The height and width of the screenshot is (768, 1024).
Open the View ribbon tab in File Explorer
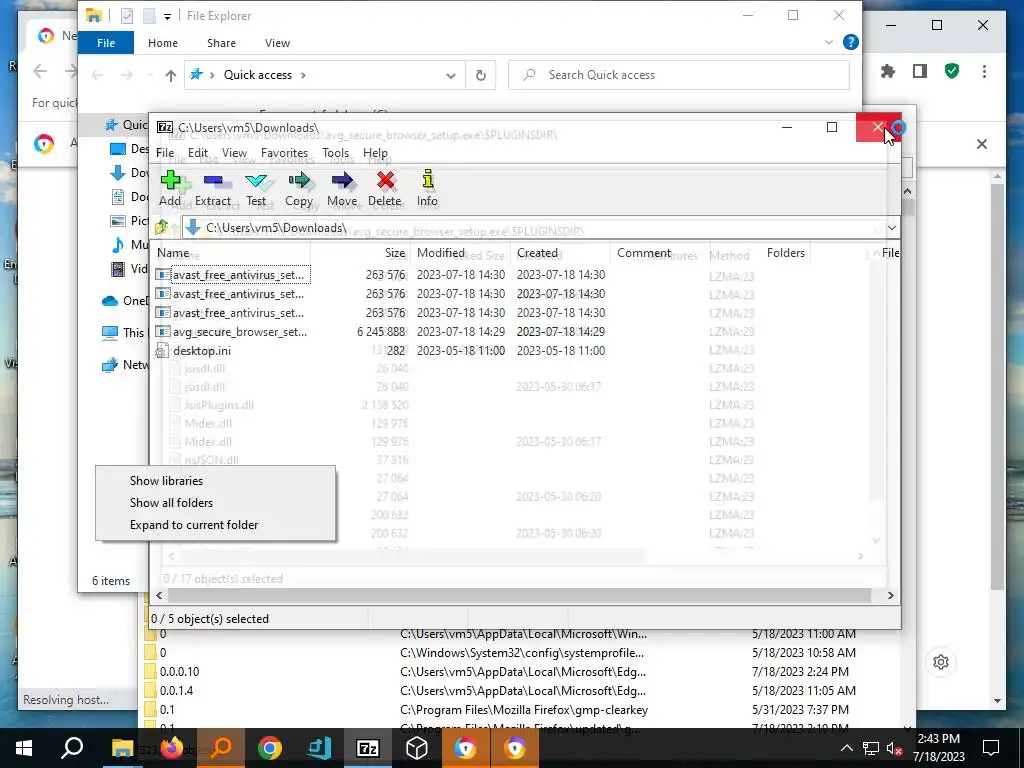tap(278, 43)
